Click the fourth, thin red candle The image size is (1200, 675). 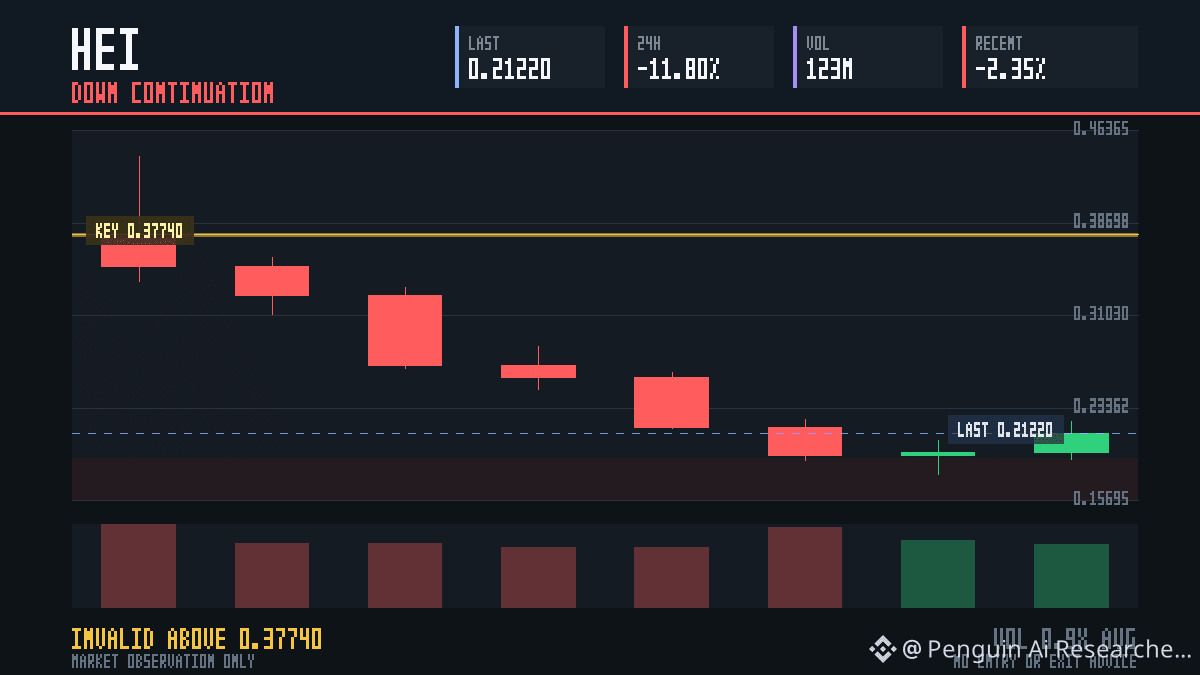tap(538, 371)
